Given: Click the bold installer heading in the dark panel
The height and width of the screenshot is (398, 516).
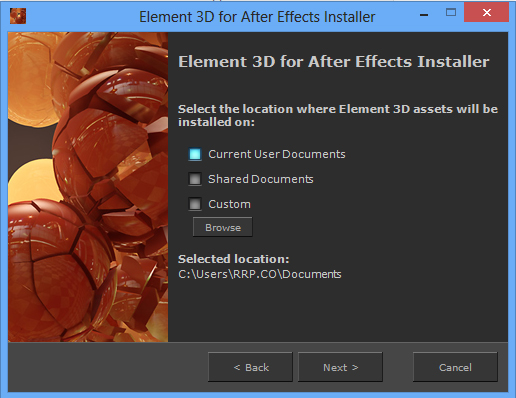Looking at the screenshot, I should pyautogui.click(x=334, y=62).
